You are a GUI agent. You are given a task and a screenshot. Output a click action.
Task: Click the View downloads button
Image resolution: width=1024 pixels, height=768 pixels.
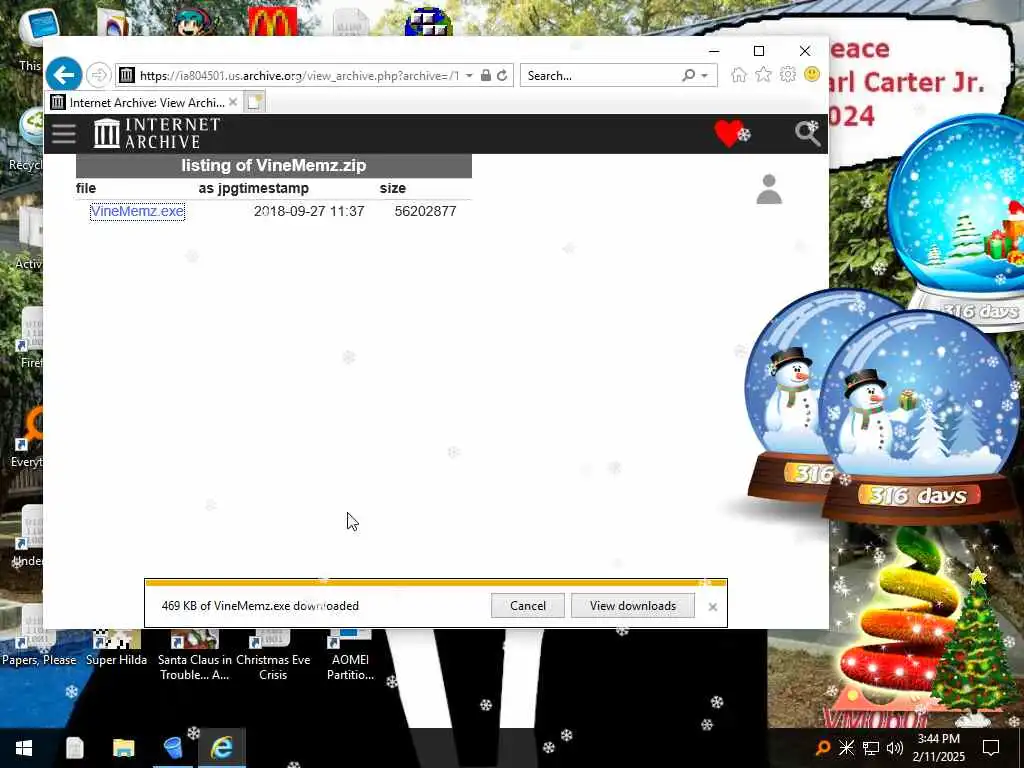click(x=633, y=605)
